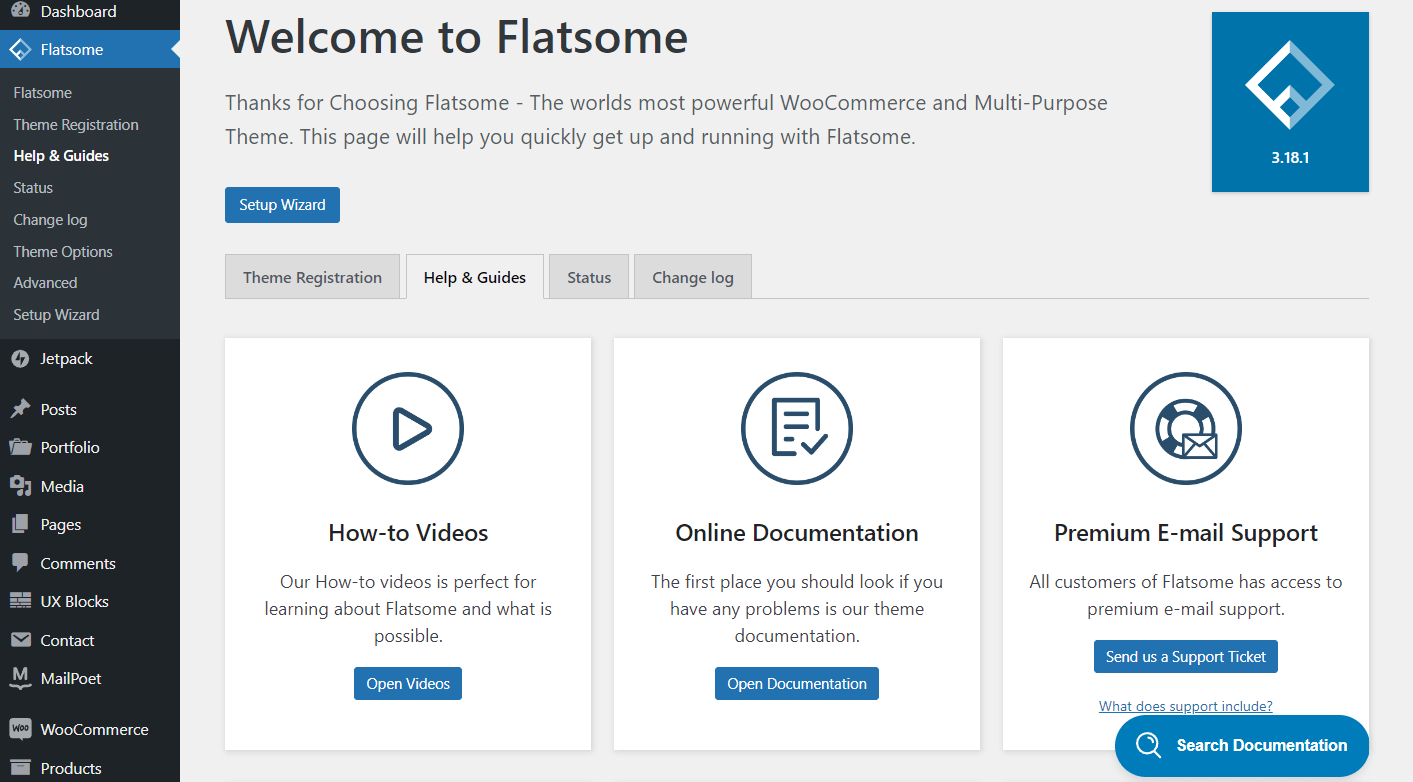Open the Contact envelope menu item
This screenshot has height=782, width=1413.
pyautogui.click(x=67, y=641)
